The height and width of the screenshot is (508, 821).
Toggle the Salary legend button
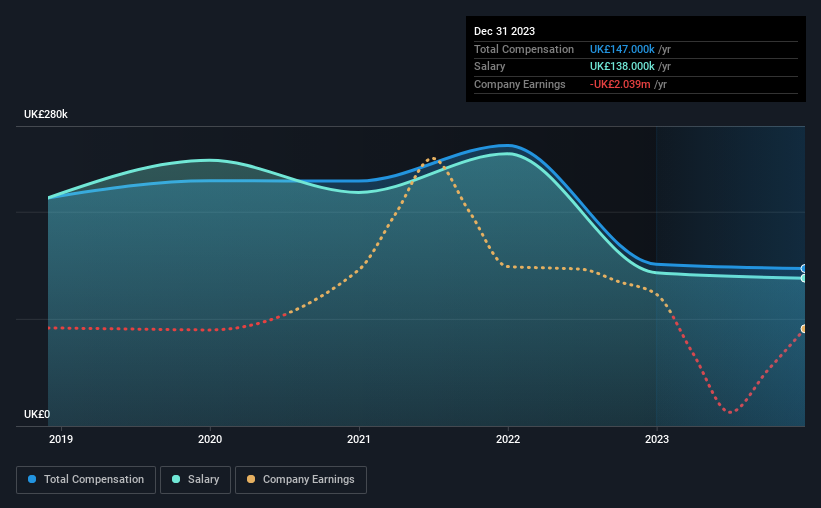click(x=195, y=480)
